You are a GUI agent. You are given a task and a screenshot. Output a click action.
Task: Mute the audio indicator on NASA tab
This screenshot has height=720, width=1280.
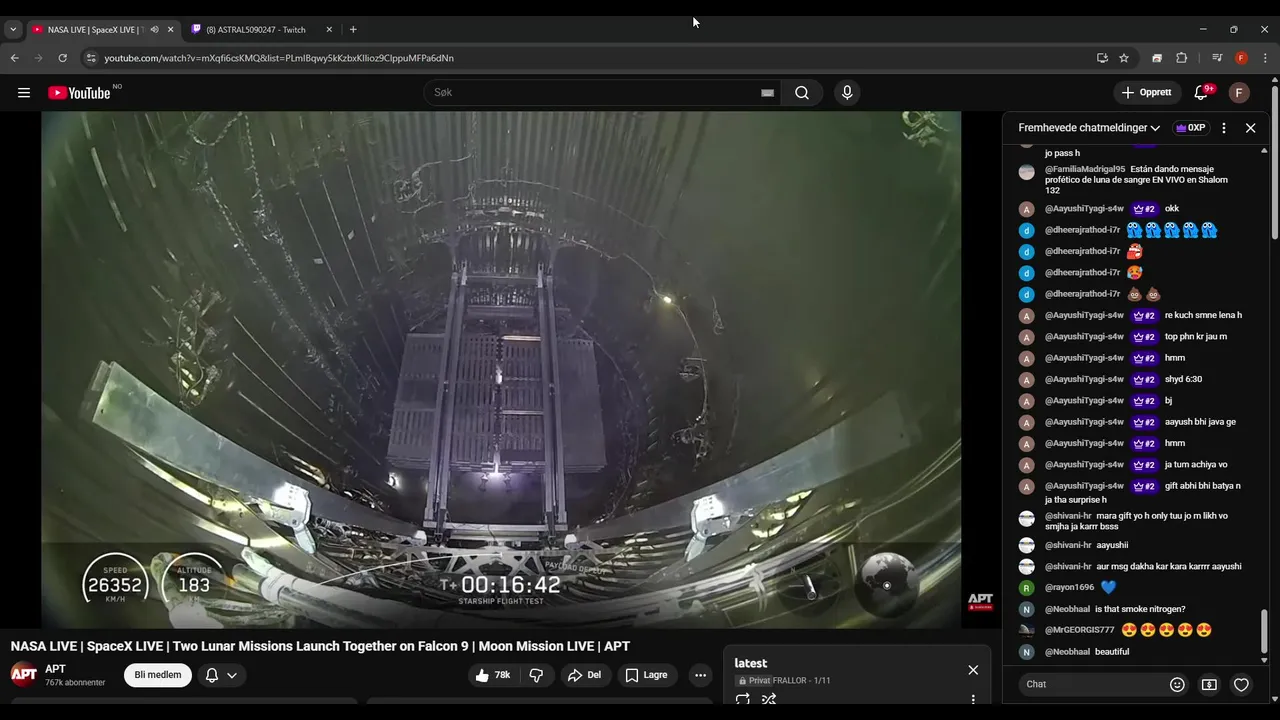pos(154,30)
